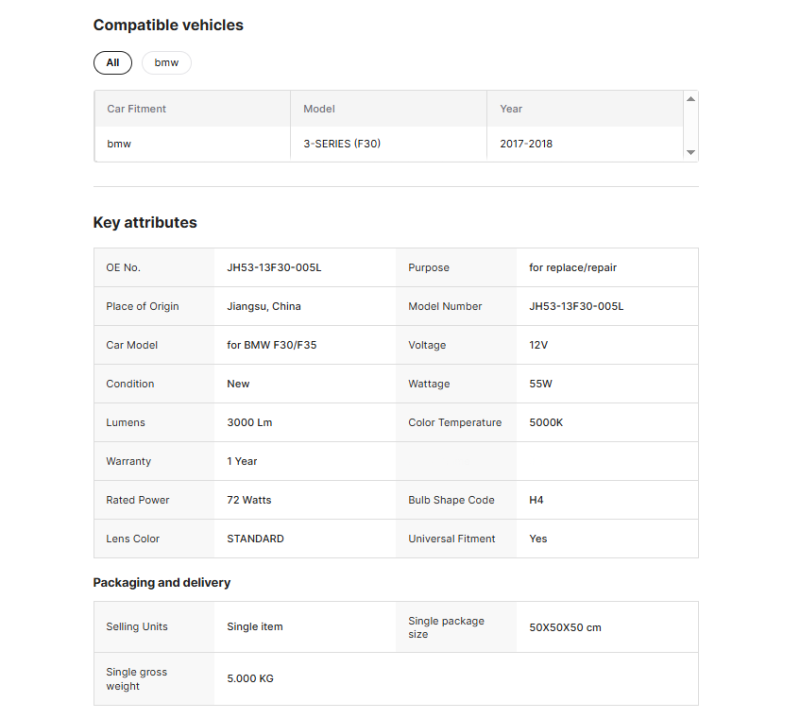This screenshot has width=800, height=719.
Task: Click the Place of Origin label
Action: click(x=142, y=306)
